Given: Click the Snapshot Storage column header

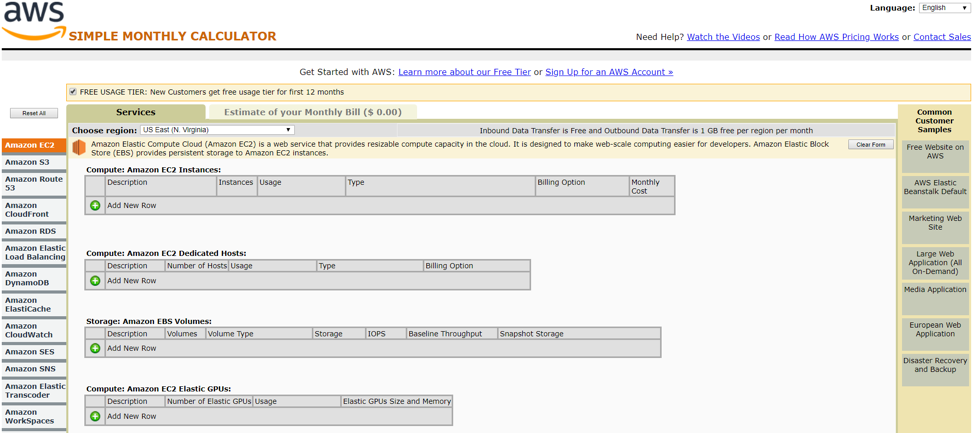Looking at the screenshot, I should [579, 334].
